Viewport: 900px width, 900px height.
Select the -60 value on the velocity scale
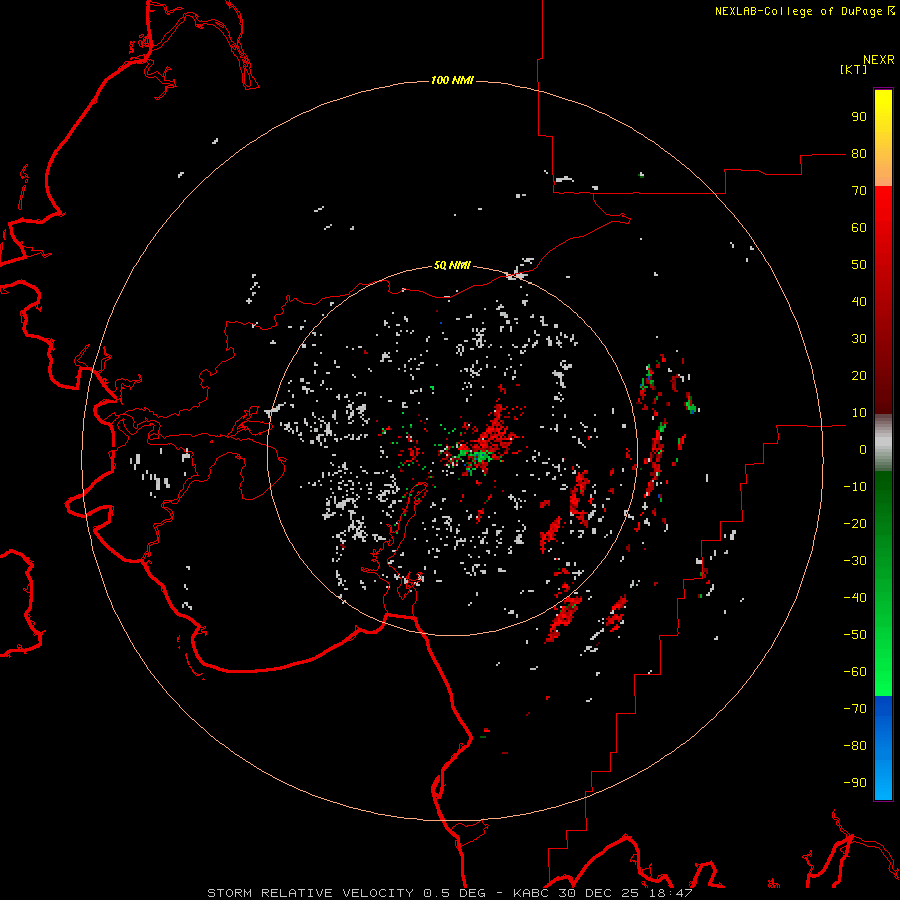coord(855,672)
